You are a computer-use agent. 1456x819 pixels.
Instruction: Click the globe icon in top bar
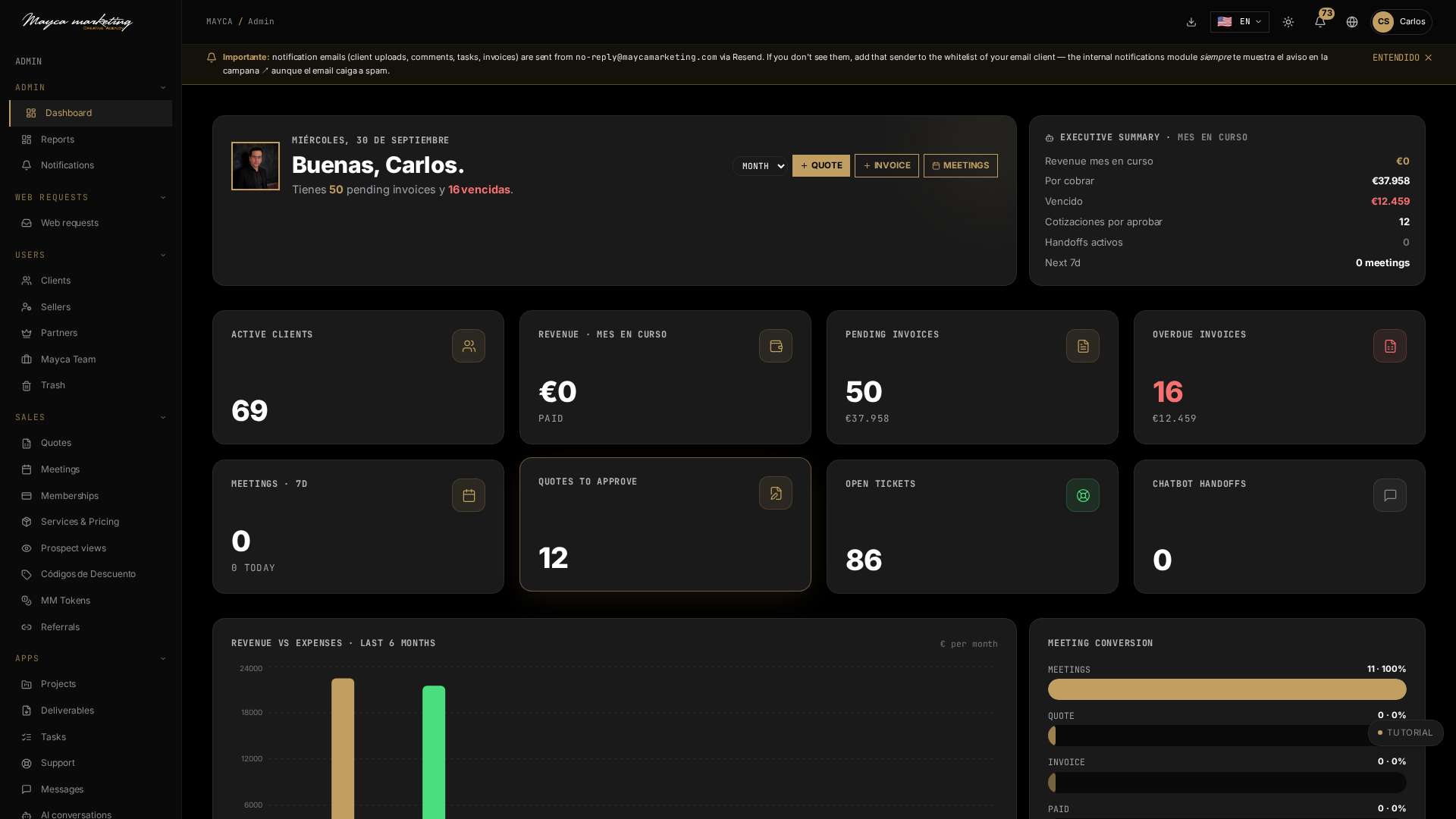click(x=1352, y=22)
